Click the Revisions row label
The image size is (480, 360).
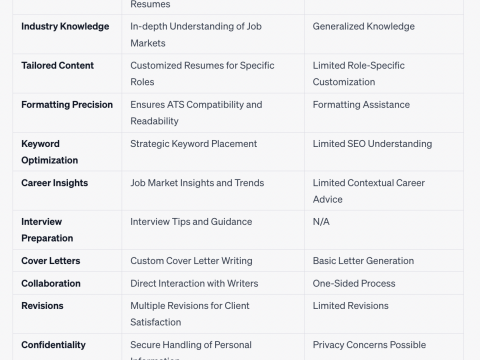coord(42,306)
